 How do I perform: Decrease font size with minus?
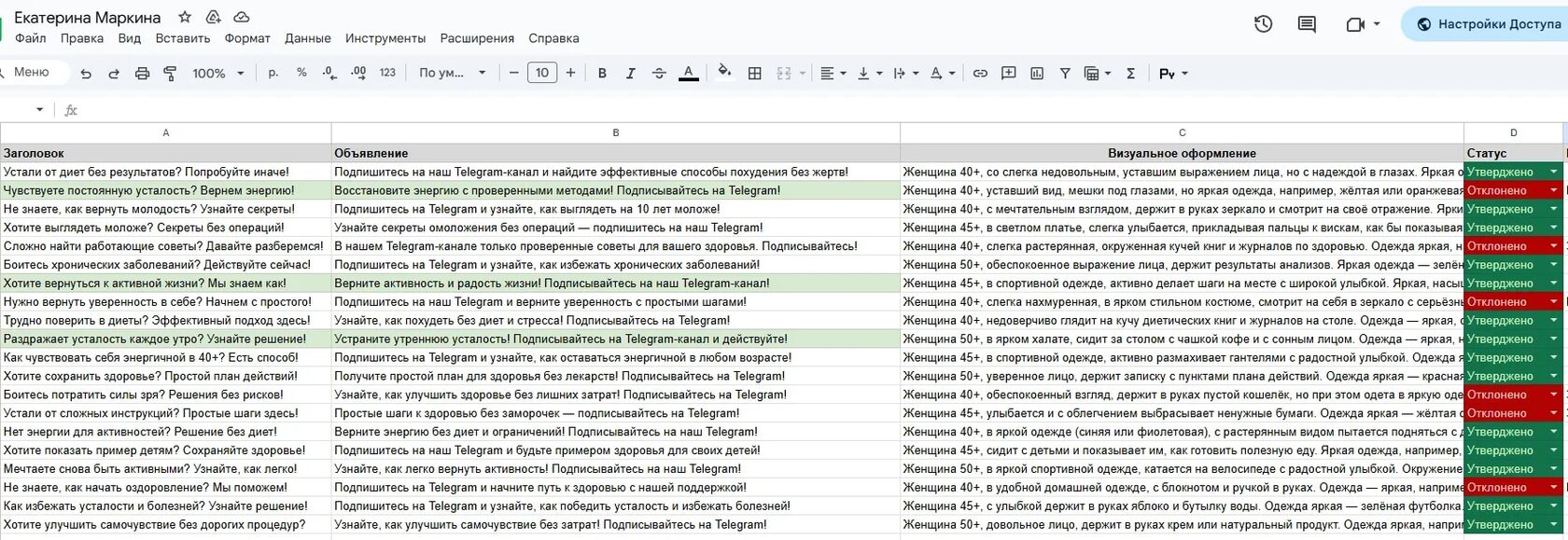coord(513,73)
